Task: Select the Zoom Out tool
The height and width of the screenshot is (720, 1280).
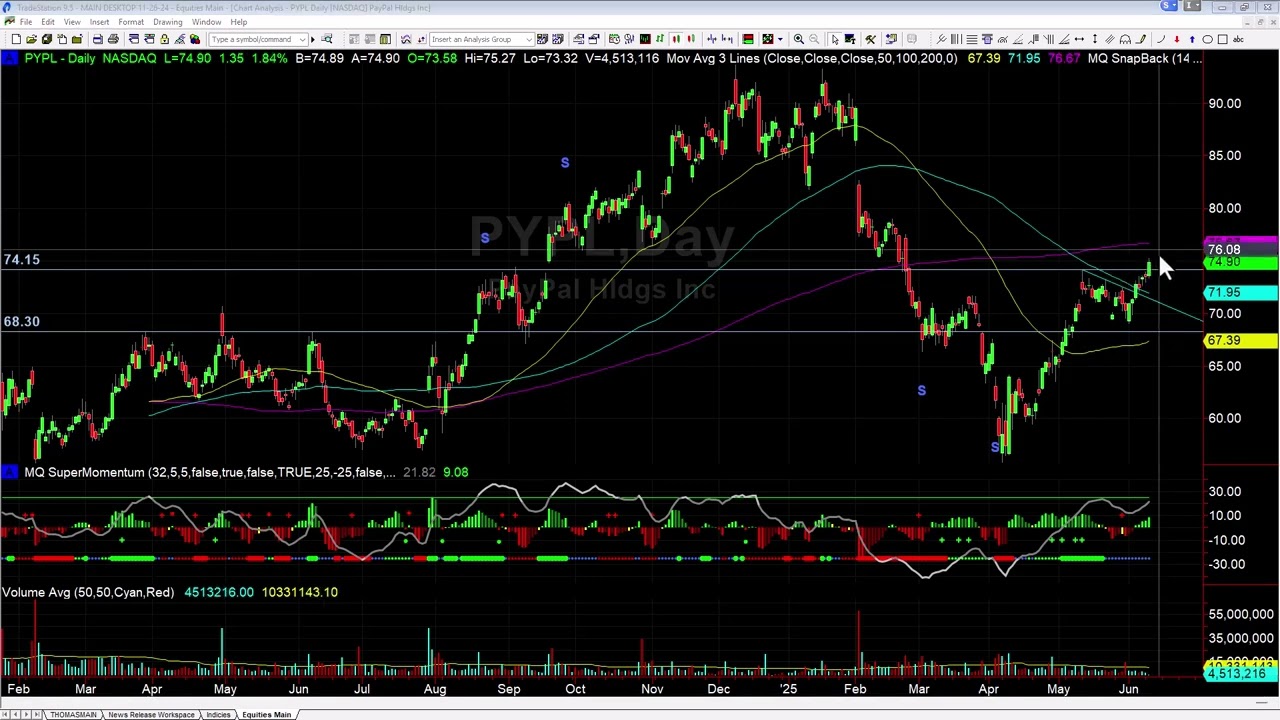Action: pos(815,39)
